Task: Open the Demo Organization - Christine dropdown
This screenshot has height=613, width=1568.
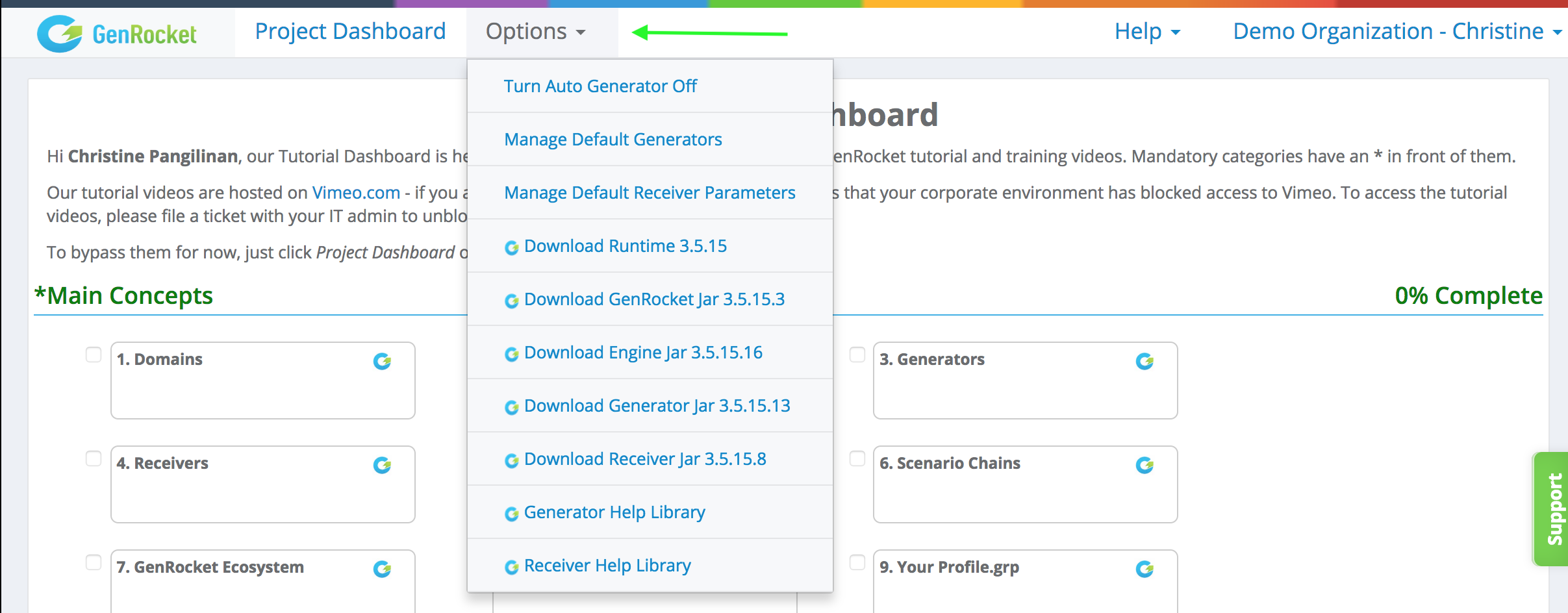Action: click(1397, 32)
